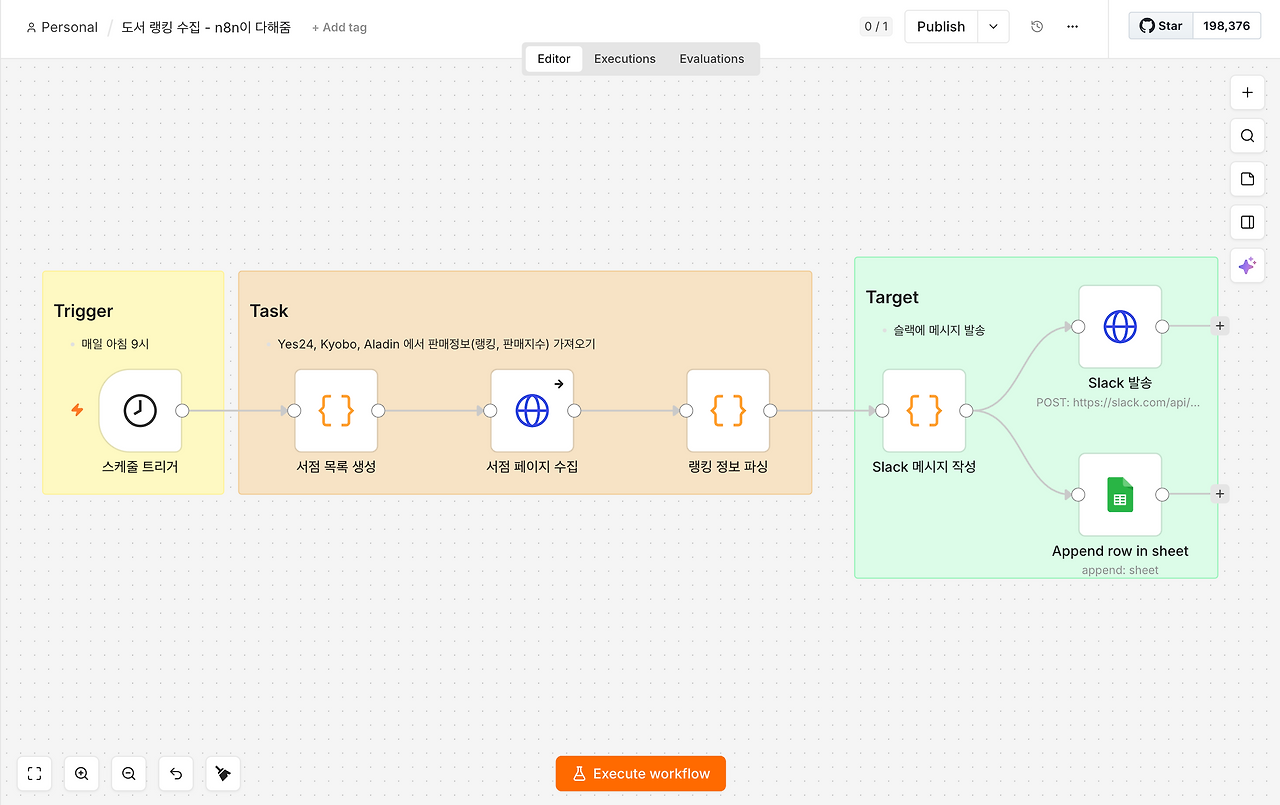Image resolution: width=1280 pixels, height=805 pixels.
Task: Click the zoom in icon
Action: [82, 773]
